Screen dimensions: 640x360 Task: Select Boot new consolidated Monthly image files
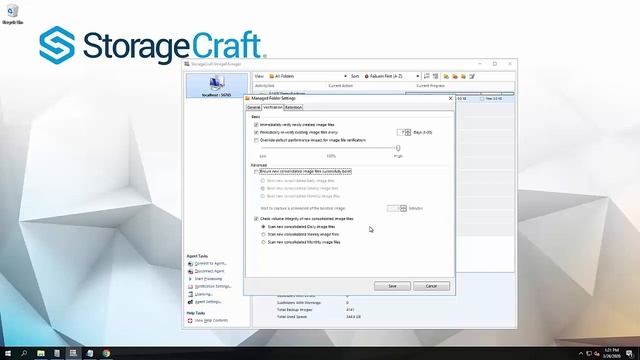tap(263, 196)
